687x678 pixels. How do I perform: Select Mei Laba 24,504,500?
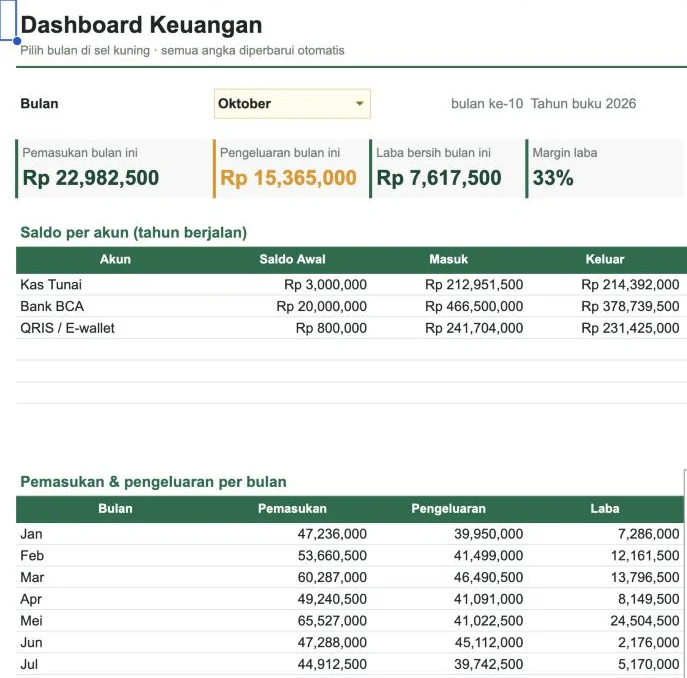pos(645,621)
